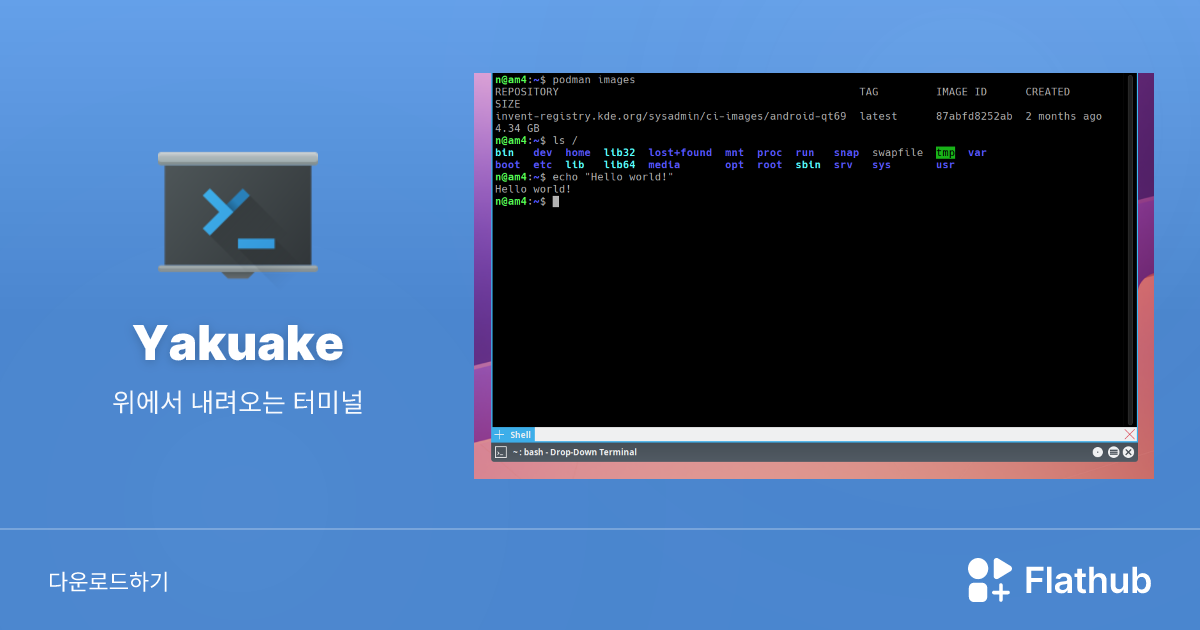Screen dimensions: 1200x630
Task: Click the terminal icon on the title bar
Action: [x=501, y=451]
